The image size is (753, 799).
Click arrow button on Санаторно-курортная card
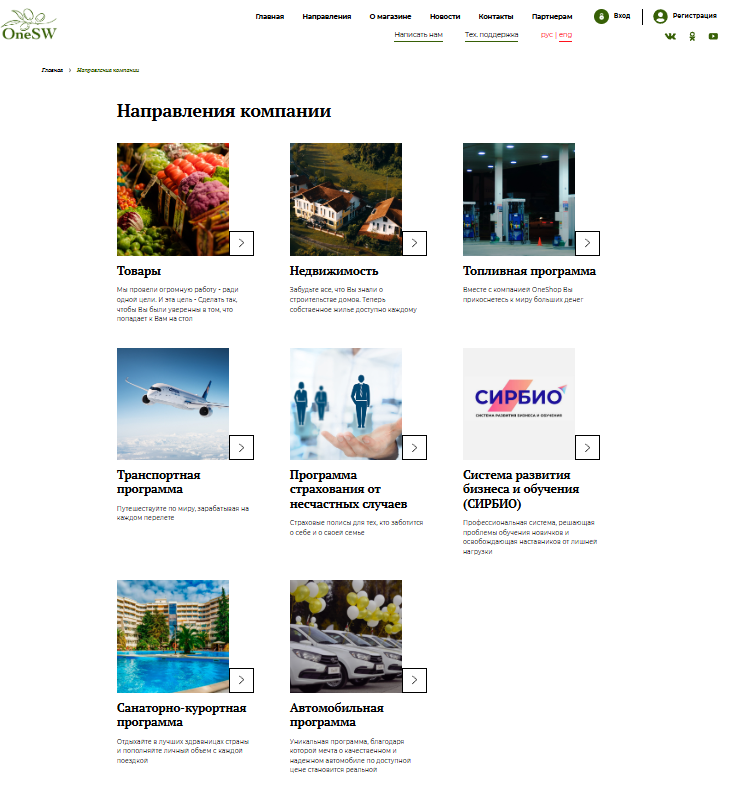pyautogui.click(x=241, y=680)
